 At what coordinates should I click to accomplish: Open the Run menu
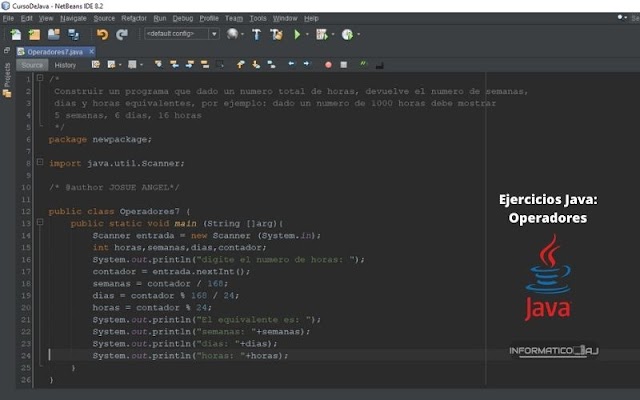[160, 18]
